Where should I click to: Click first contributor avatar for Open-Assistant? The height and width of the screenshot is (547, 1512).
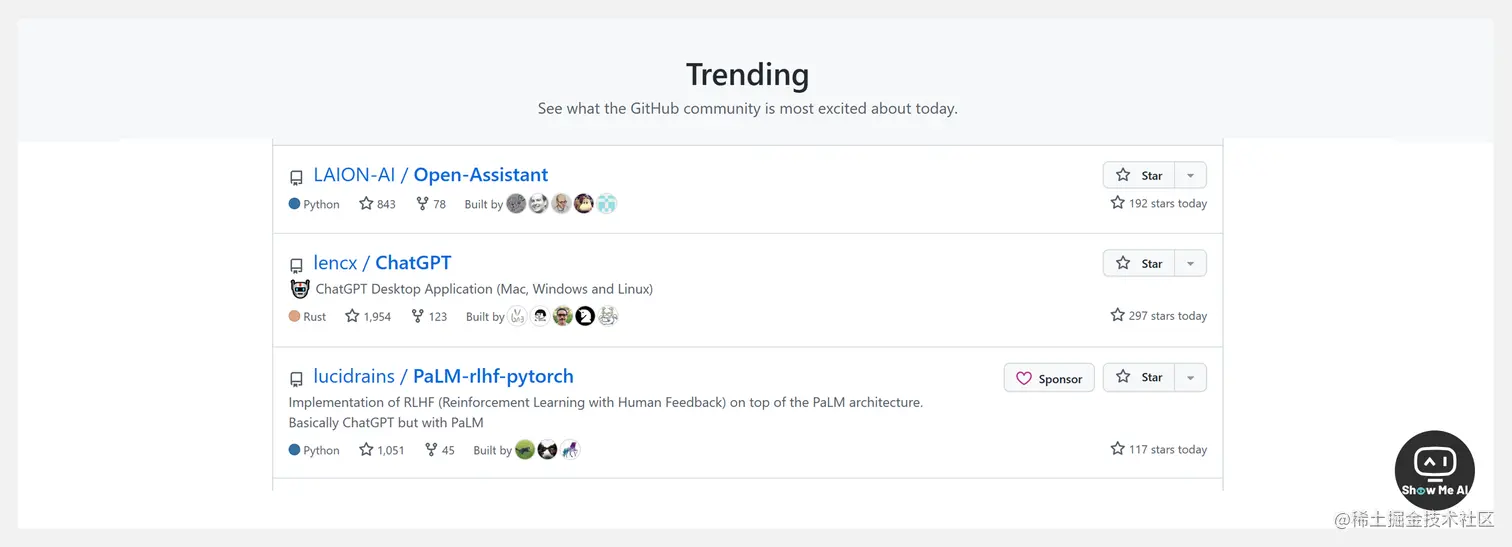(516, 204)
